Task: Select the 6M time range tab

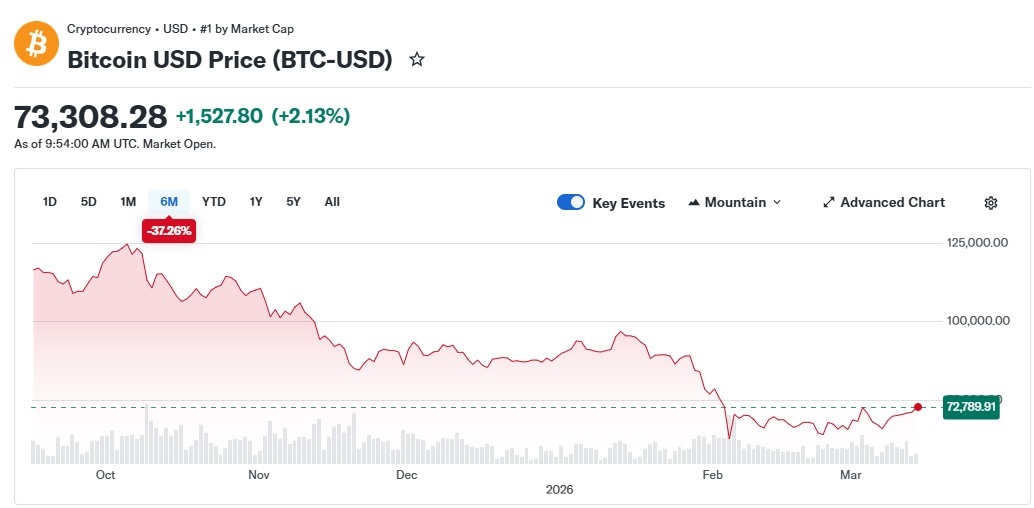Action: (x=169, y=202)
